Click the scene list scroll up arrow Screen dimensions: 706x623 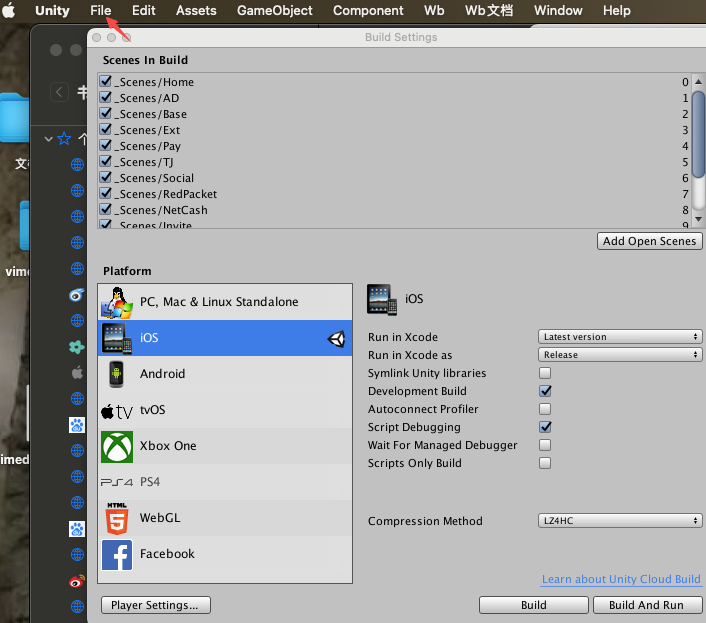click(698, 81)
